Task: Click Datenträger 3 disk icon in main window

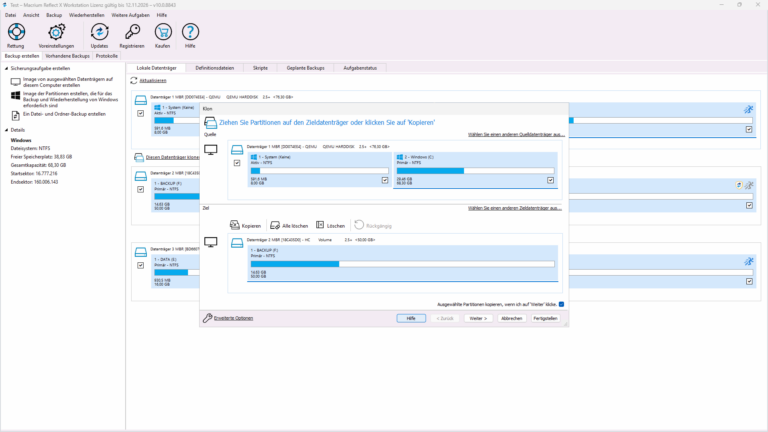Action: [x=141, y=252]
